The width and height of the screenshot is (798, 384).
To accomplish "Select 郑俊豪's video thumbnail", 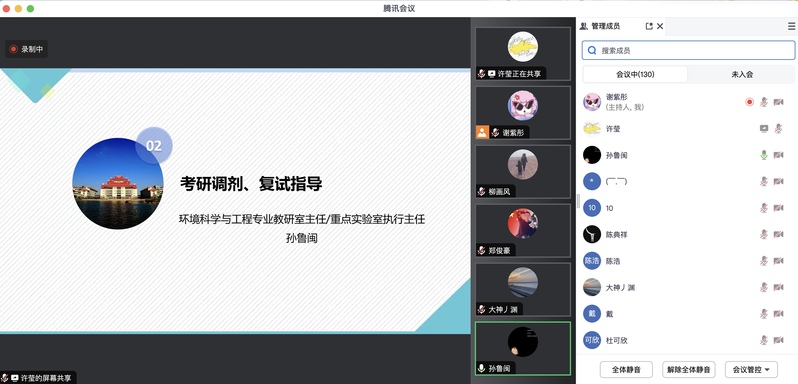I will click(x=523, y=231).
